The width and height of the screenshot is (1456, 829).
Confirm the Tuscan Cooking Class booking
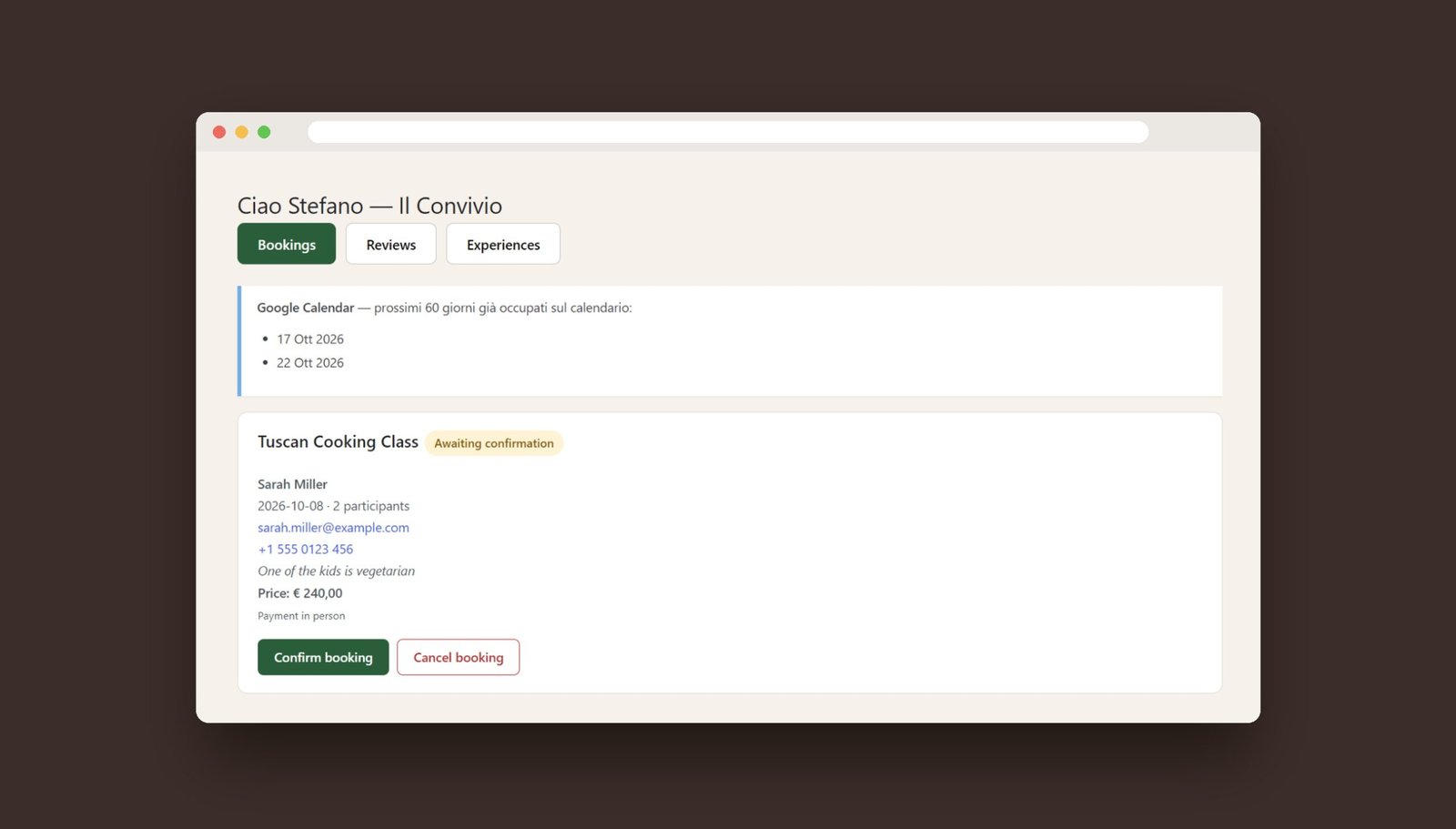(x=323, y=657)
